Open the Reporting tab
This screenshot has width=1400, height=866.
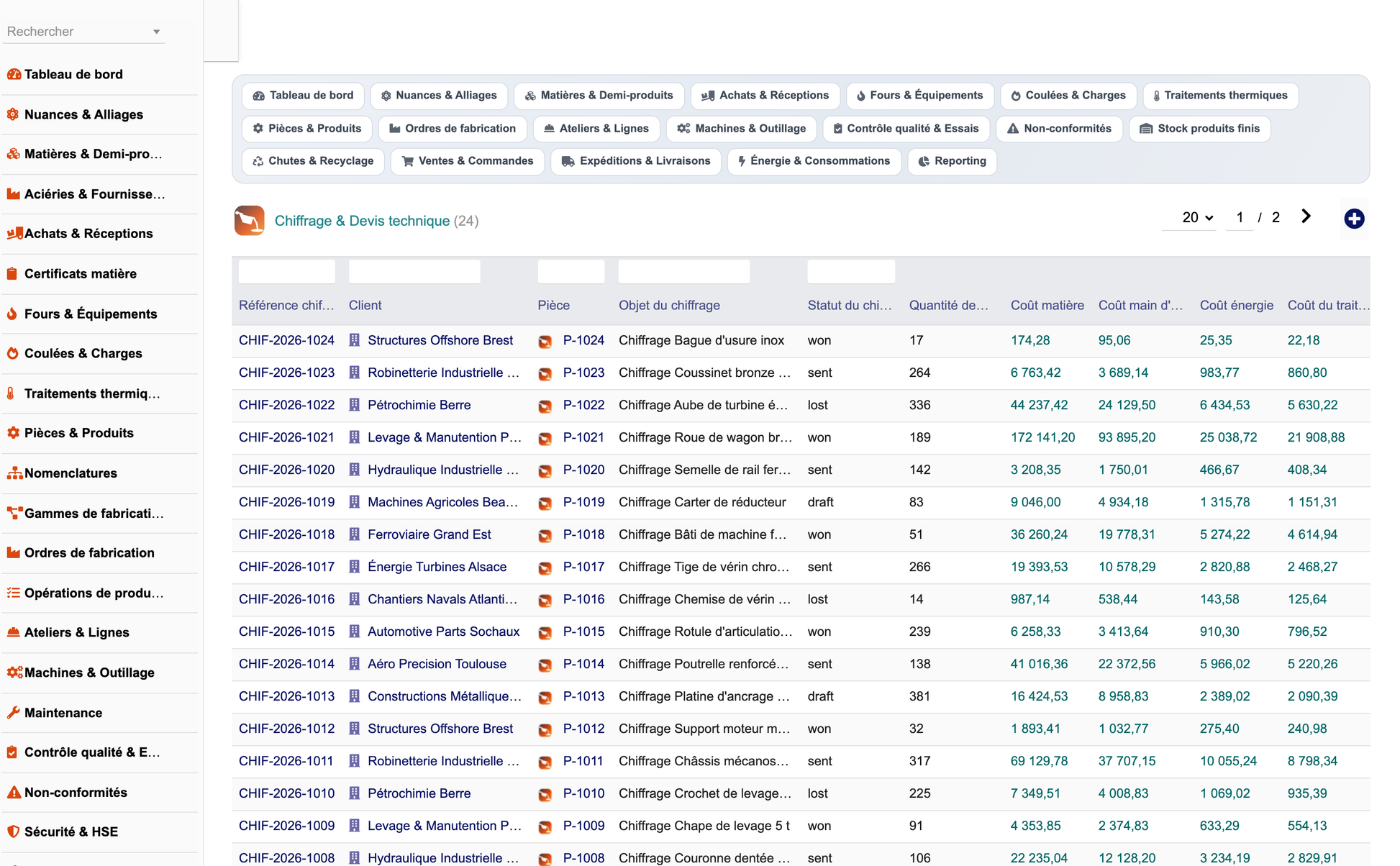(952, 161)
